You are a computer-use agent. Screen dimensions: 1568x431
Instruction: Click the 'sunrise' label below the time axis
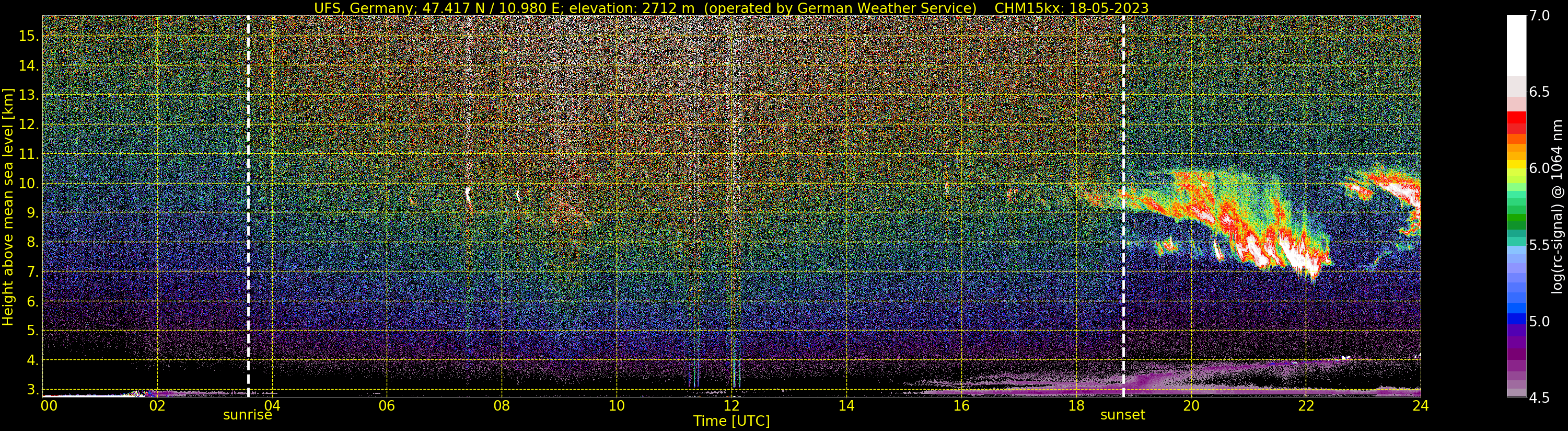click(x=248, y=415)
